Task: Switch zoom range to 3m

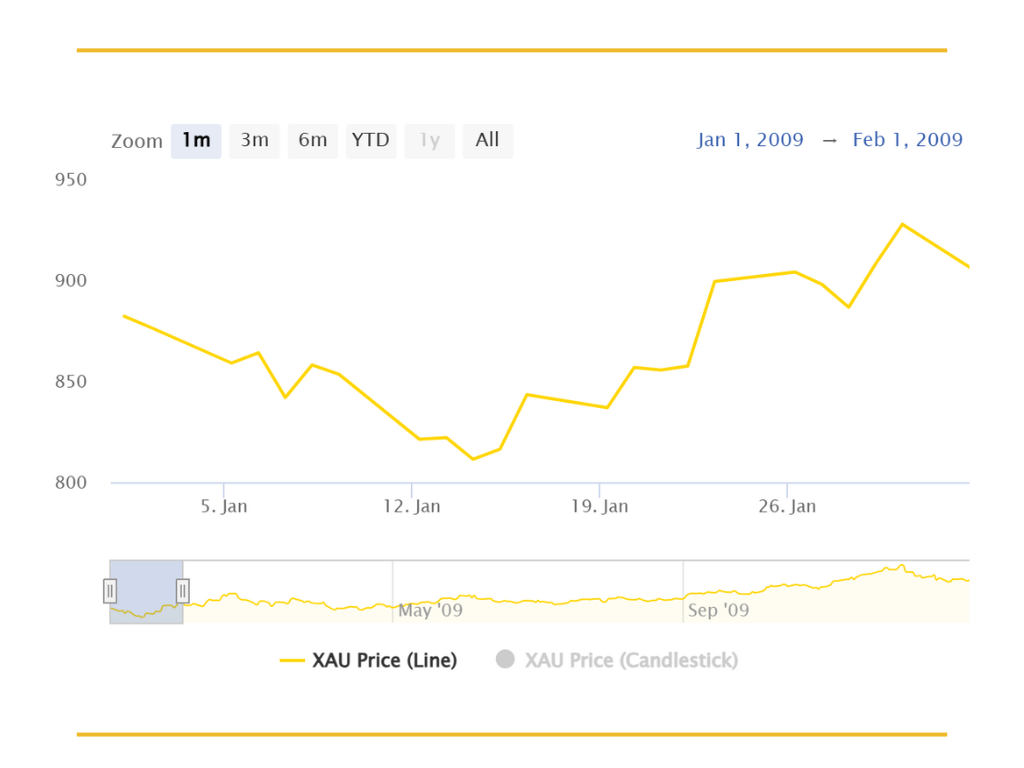Action: click(254, 141)
